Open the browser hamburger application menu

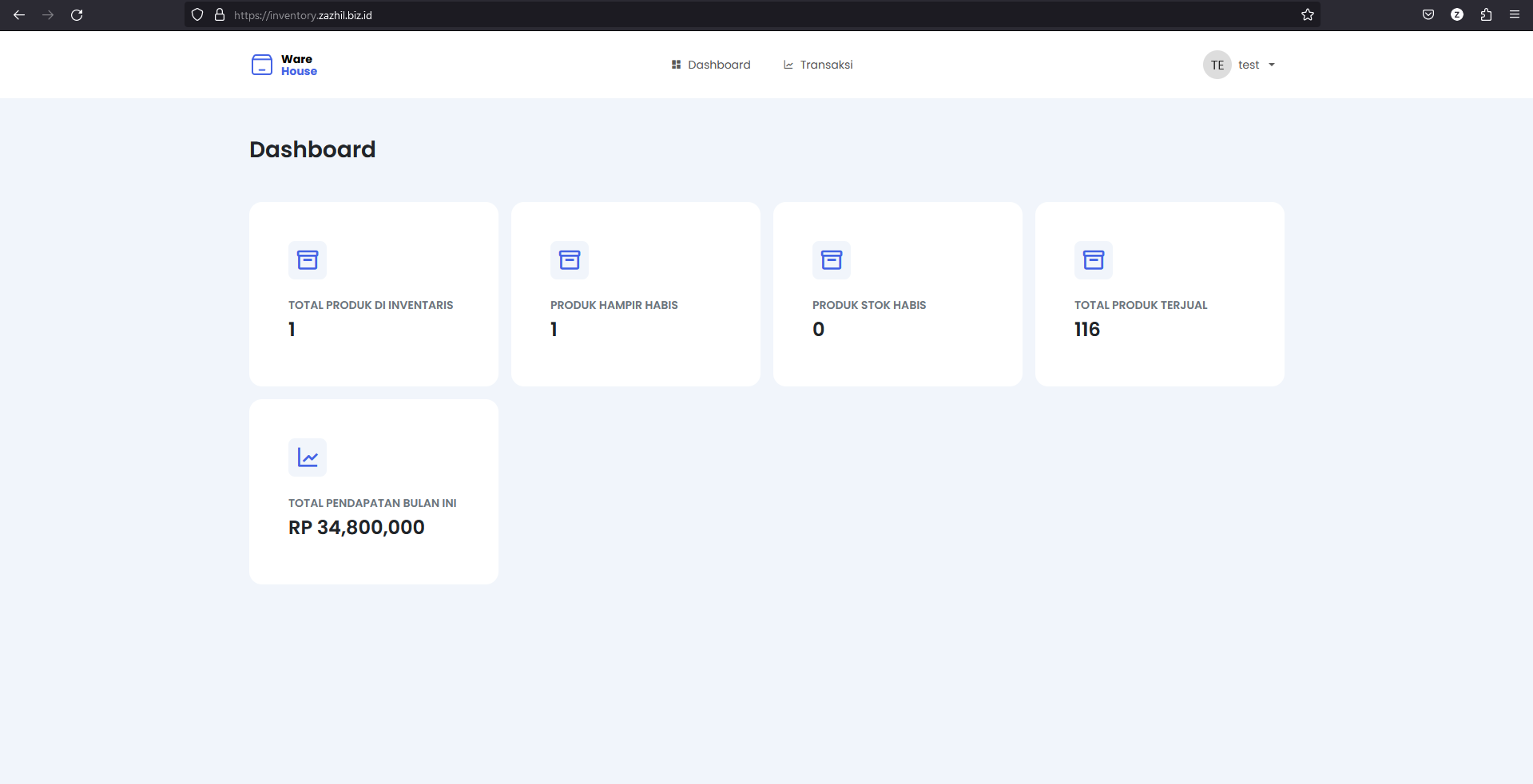coord(1515,15)
